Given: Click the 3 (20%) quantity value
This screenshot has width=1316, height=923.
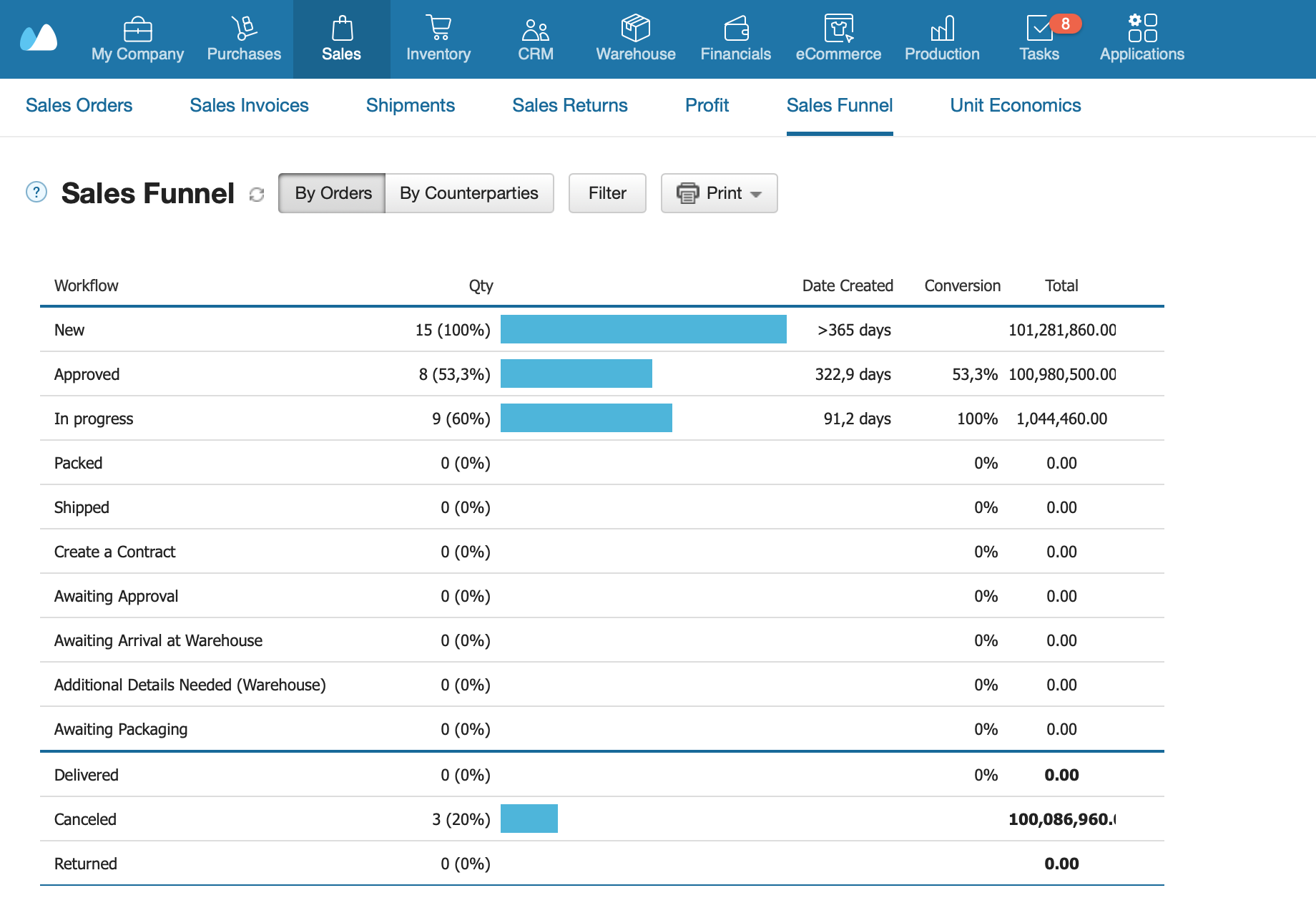Looking at the screenshot, I should pyautogui.click(x=461, y=819).
